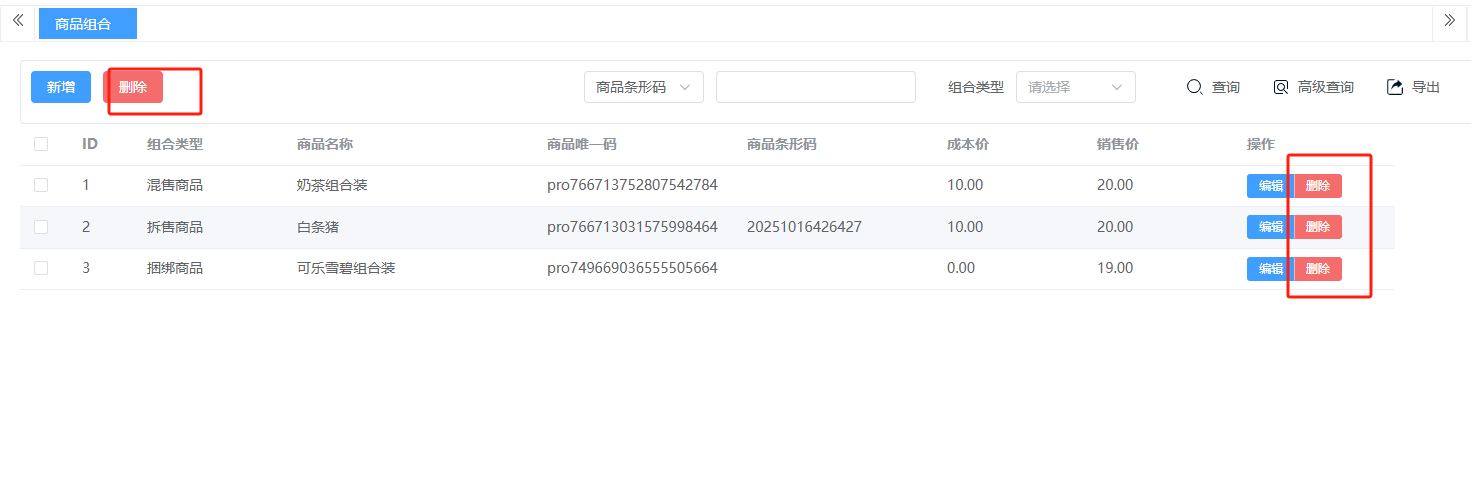Click the magnifier Query (查询) icon
The width and height of the screenshot is (1471, 481).
(1194, 87)
